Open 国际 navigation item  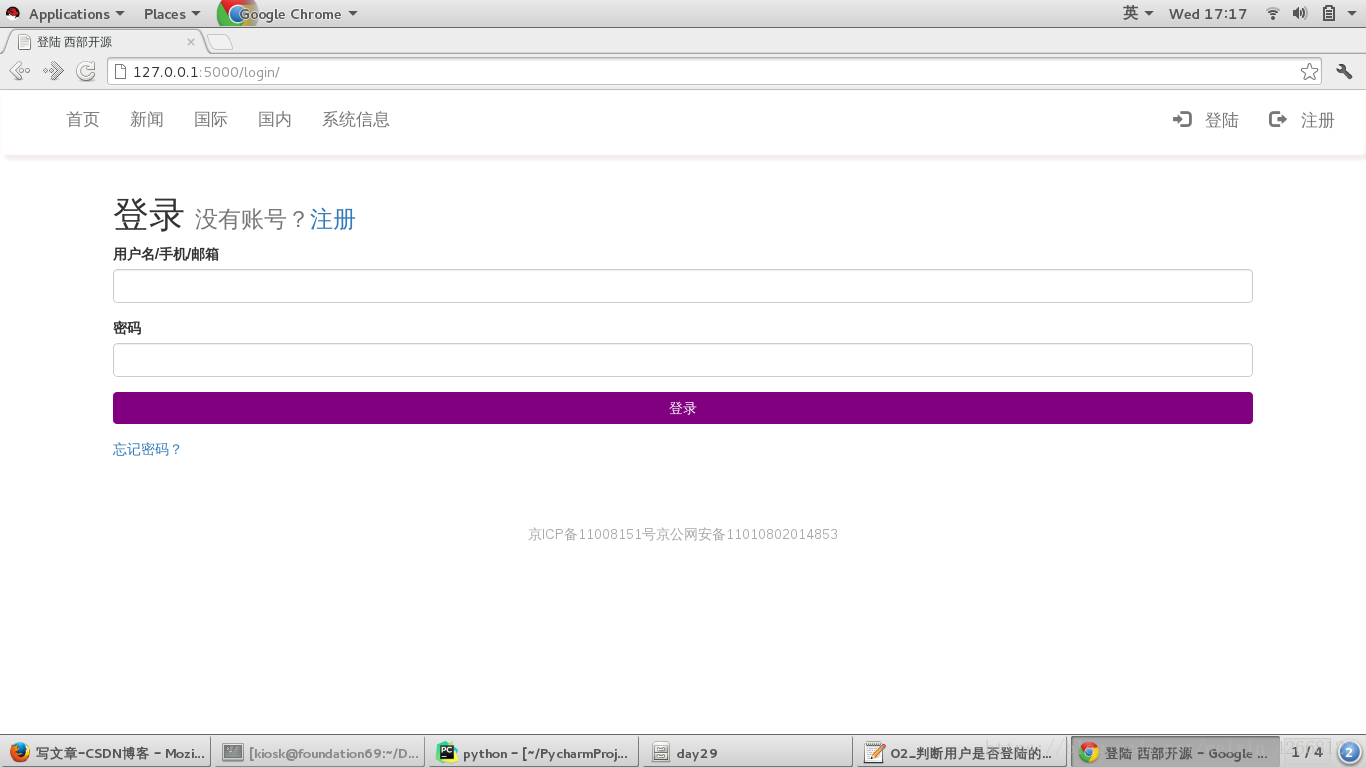click(x=211, y=119)
